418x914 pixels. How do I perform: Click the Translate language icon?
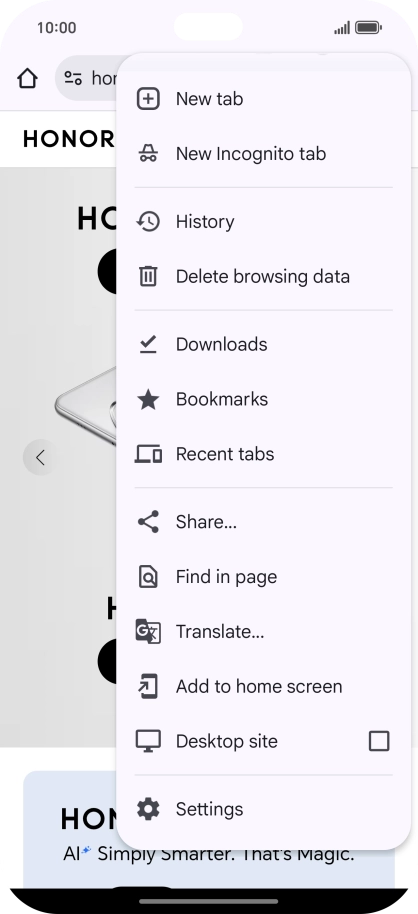(148, 631)
